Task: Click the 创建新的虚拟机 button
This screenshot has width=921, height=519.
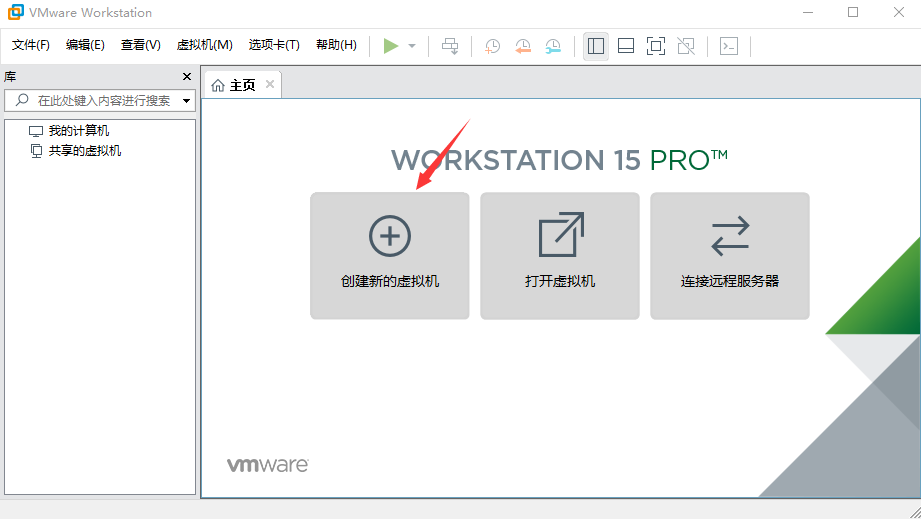Action: pyautogui.click(x=390, y=256)
